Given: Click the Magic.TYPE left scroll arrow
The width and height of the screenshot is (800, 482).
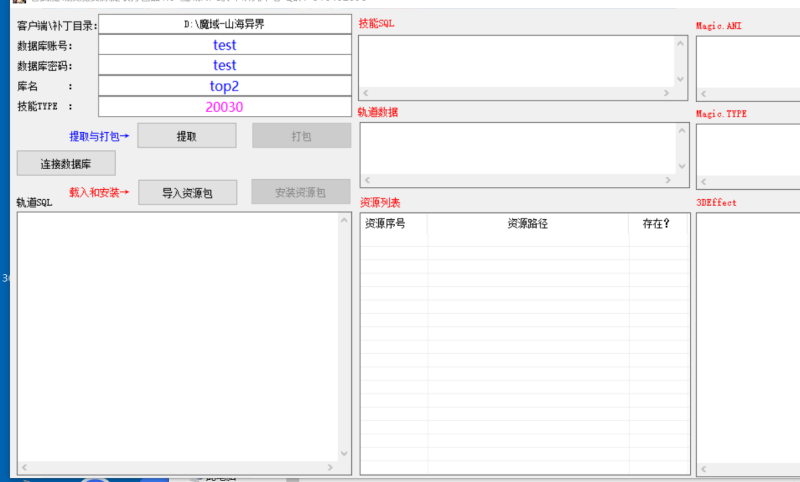Looking at the screenshot, I should coord(704,182).
